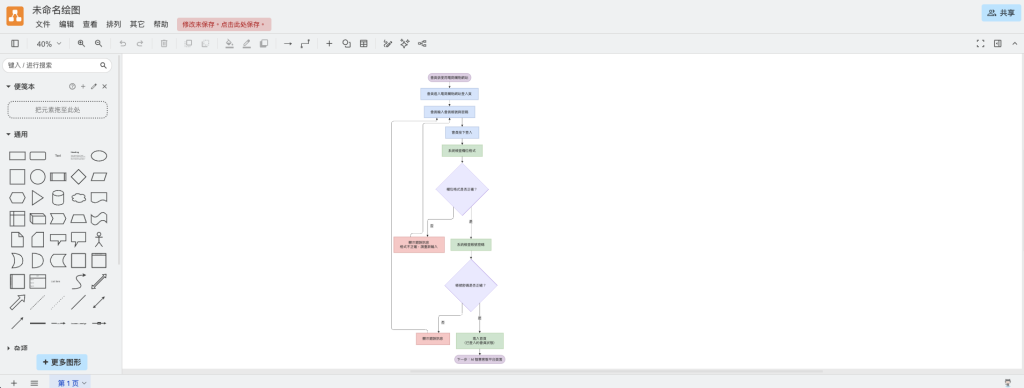
Task: Click the sparkle generate icon in toolbar
Action: [x=405, y=44]
